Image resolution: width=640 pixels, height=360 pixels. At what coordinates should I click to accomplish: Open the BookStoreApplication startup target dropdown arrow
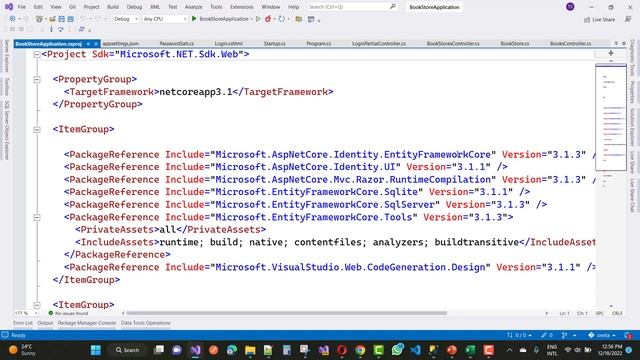tap(251, 19)
